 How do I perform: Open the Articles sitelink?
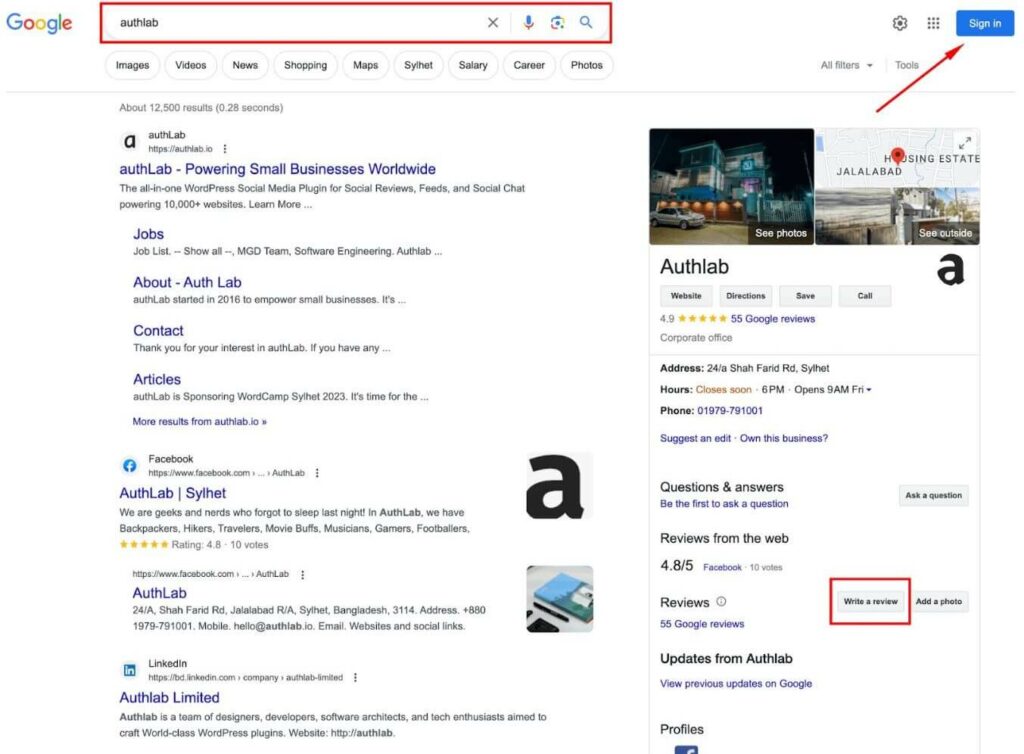[x=157, y=379]
